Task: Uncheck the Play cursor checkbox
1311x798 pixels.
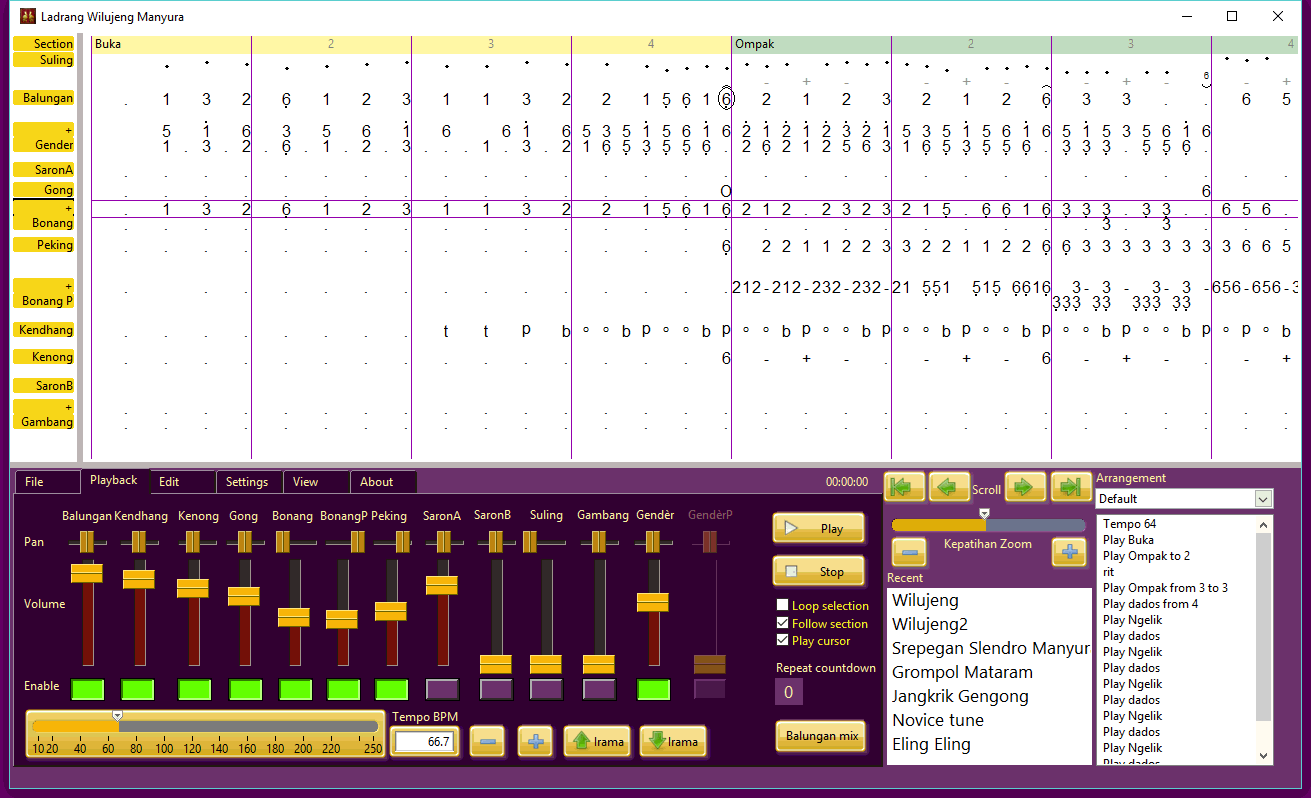Action: pyautogui.click(x=783, y=641)
